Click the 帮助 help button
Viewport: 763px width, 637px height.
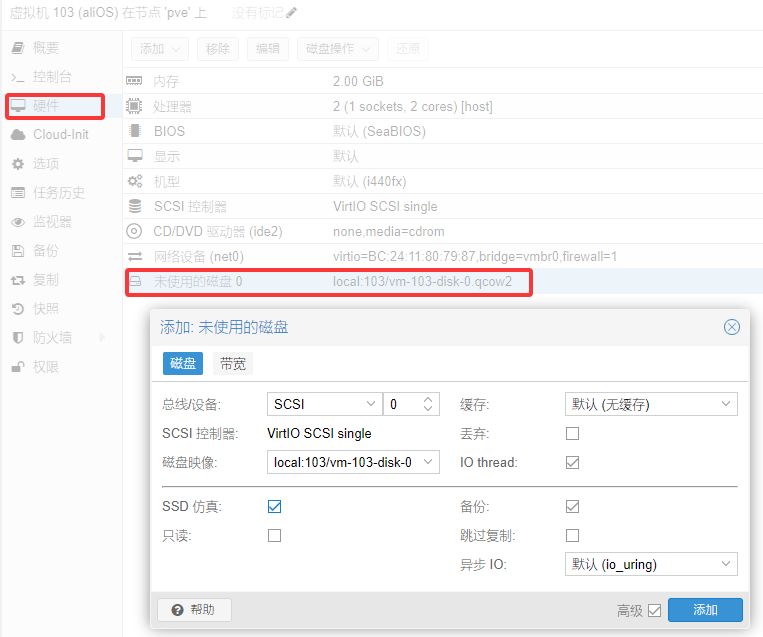point(194,610)
